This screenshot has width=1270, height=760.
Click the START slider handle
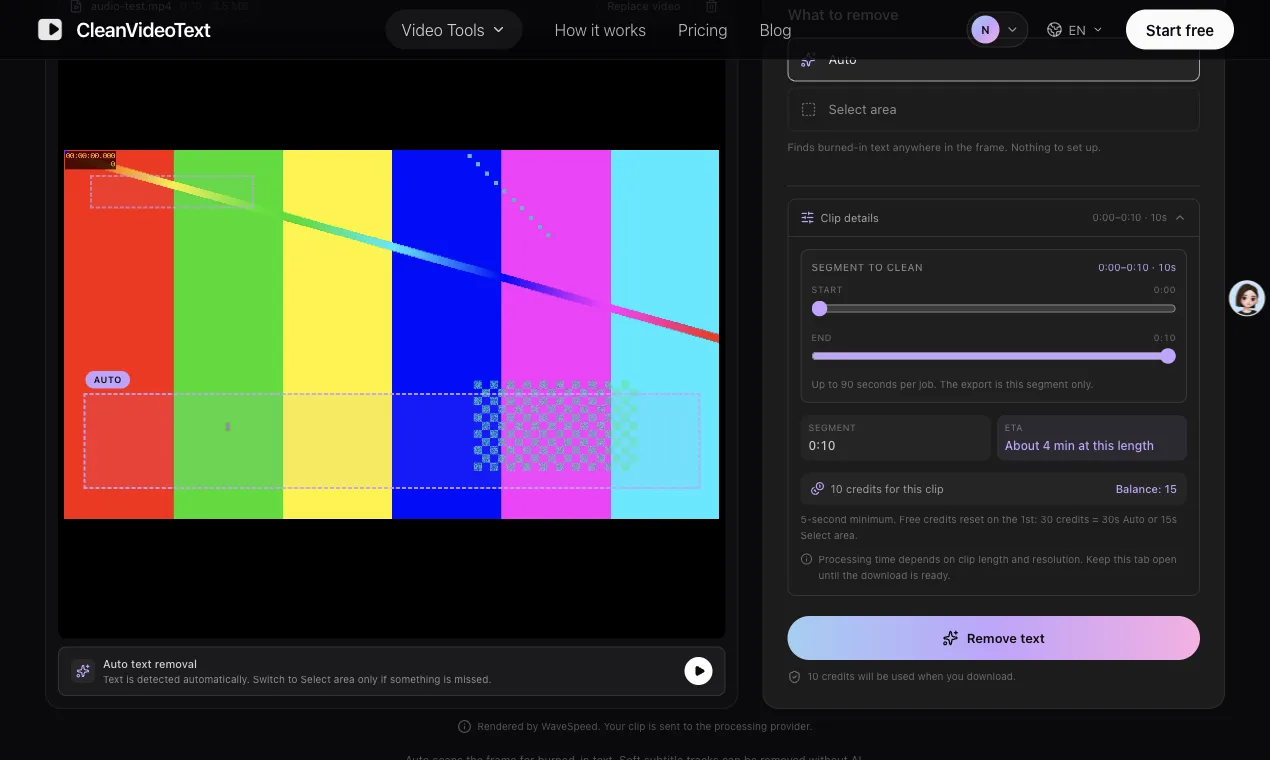click(819, 309)
